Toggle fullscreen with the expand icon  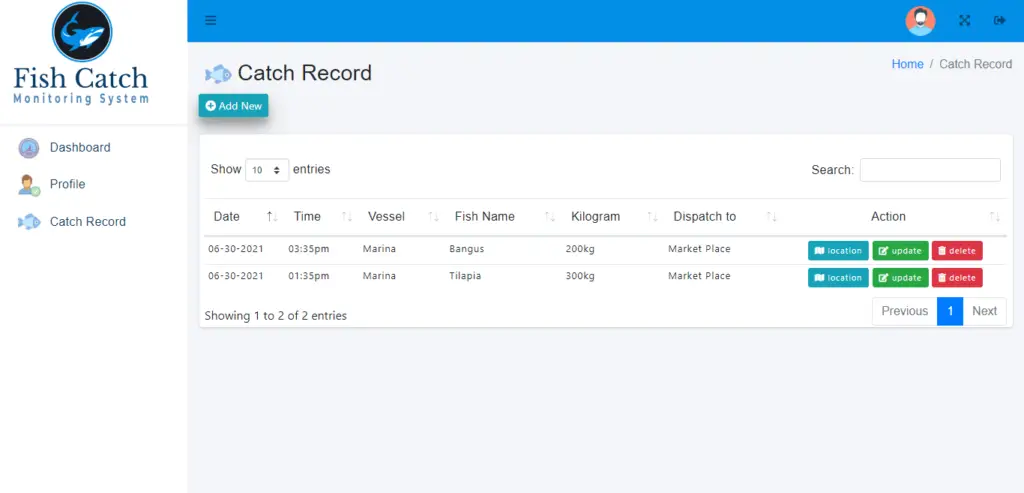pos(965,21)
